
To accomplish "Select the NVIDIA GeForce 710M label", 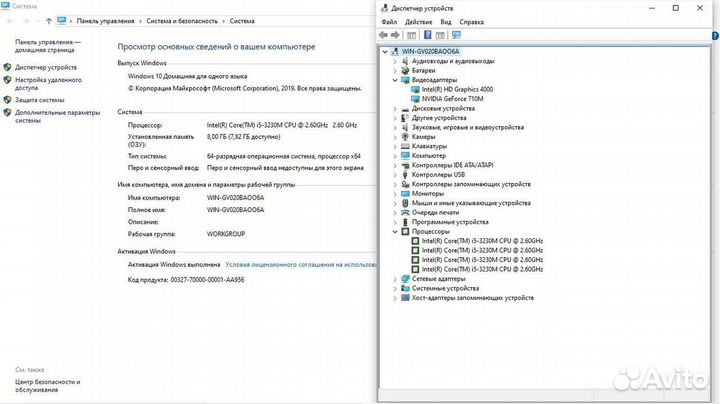I will 452,99.
